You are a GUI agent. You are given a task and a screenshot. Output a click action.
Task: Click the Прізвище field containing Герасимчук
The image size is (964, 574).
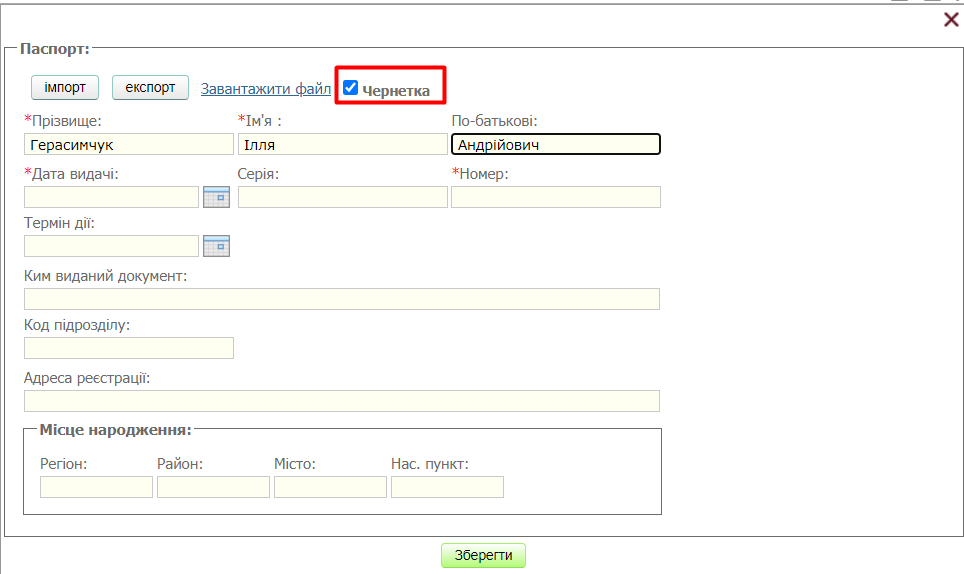click(x=128, y=145)
